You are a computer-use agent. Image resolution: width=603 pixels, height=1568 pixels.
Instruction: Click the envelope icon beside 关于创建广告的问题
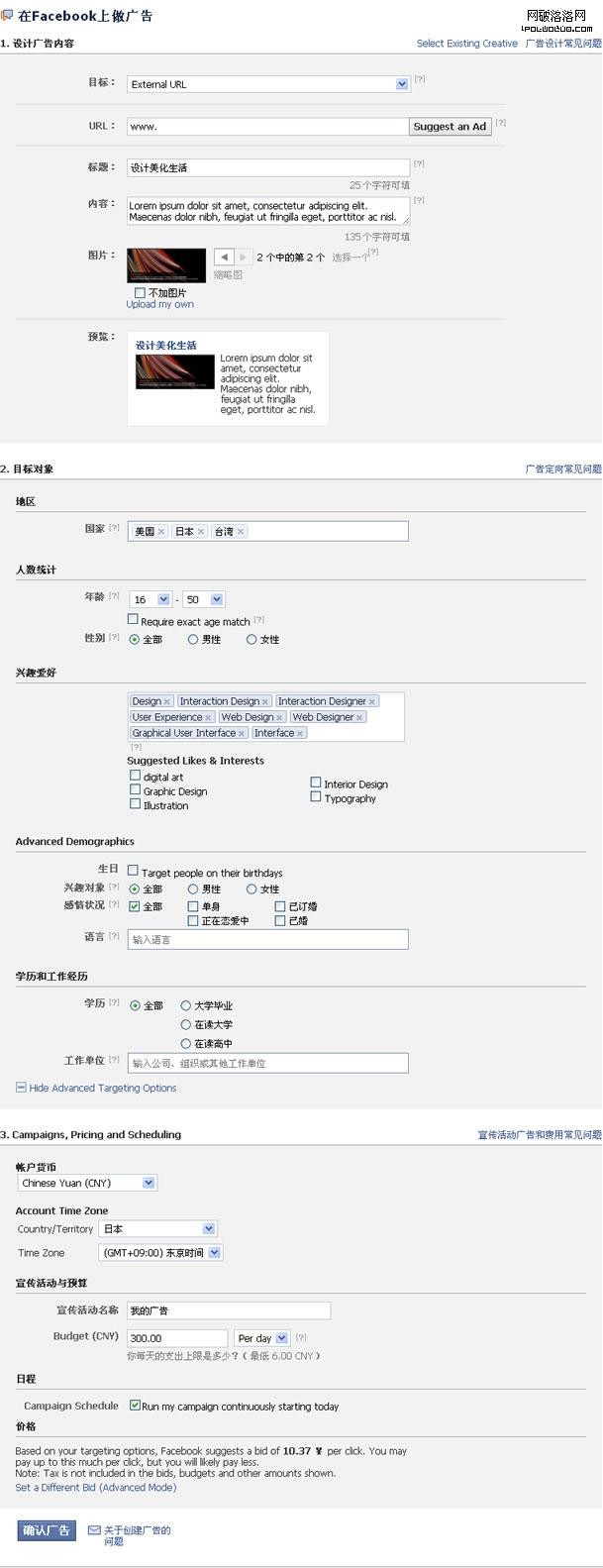point(94,1530)
